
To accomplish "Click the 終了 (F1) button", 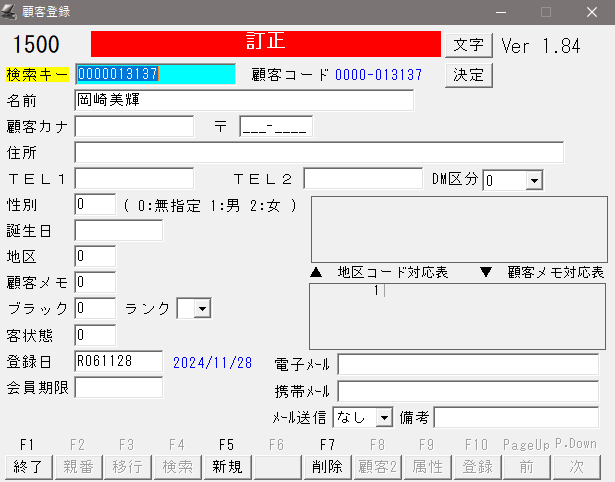I will (x=26, y=466).
